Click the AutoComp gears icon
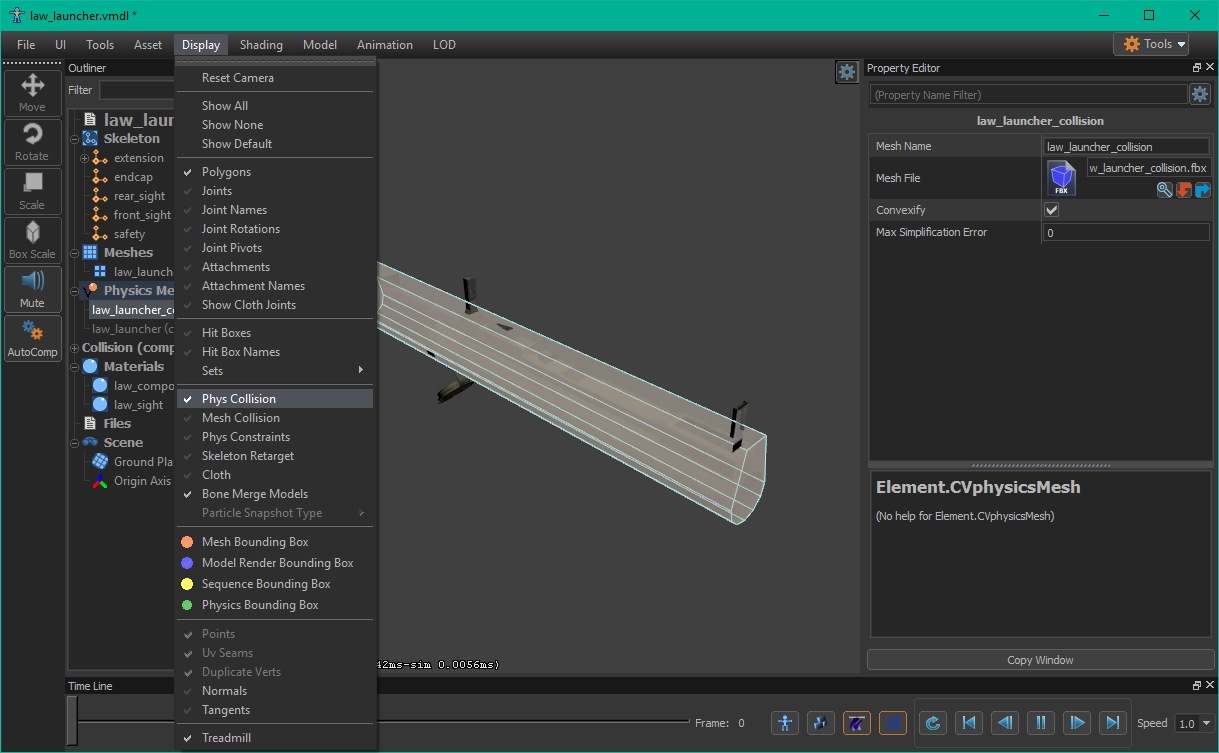This screenshot has width=1219, height=753. (32, 338)
